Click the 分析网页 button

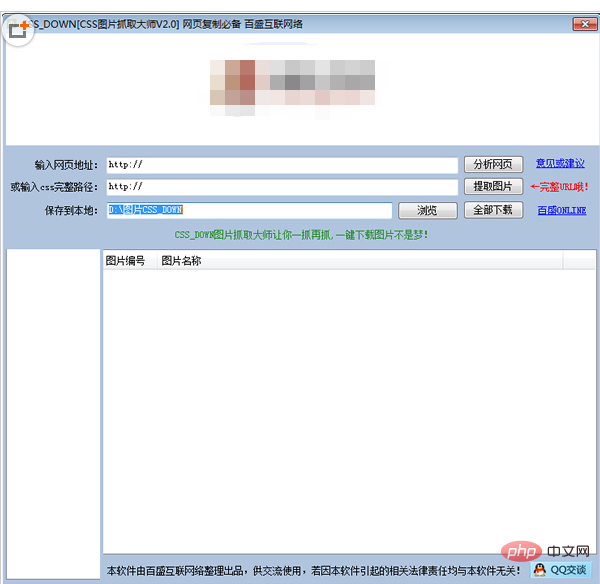[x=493, y=165]
